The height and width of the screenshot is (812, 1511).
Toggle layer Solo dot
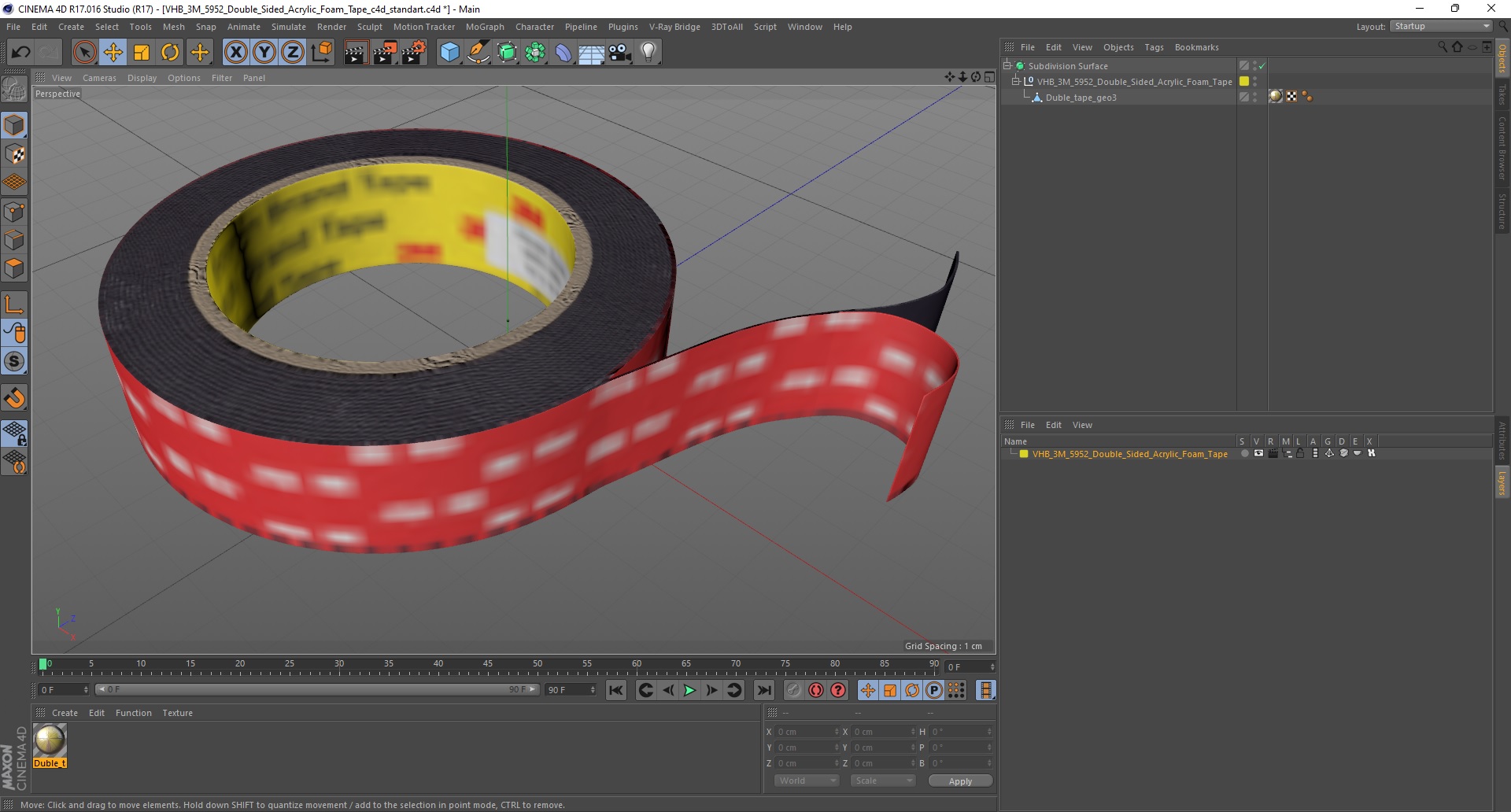(1244, 453)
